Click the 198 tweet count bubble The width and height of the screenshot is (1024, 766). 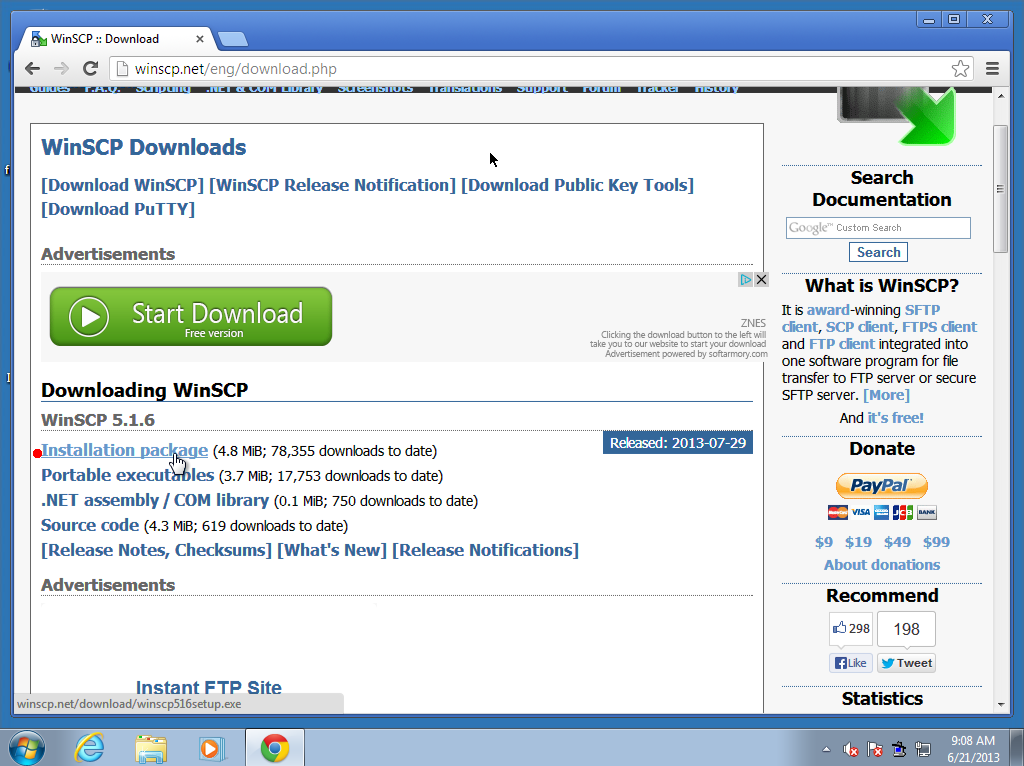pos(906,629)
